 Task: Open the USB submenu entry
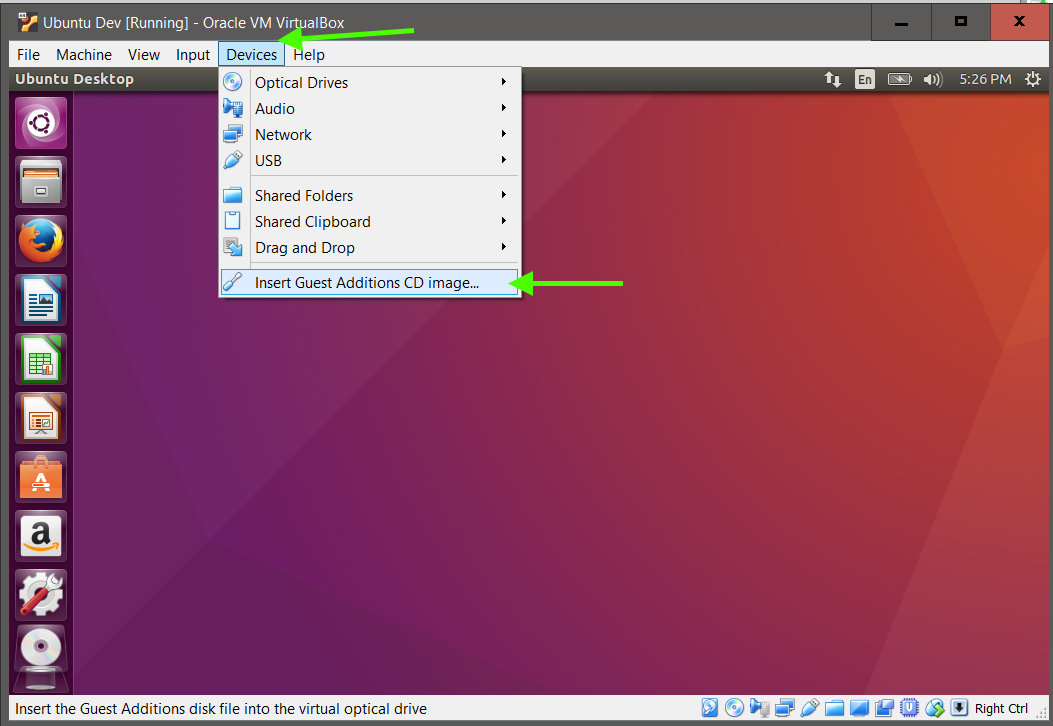point(369,161)
